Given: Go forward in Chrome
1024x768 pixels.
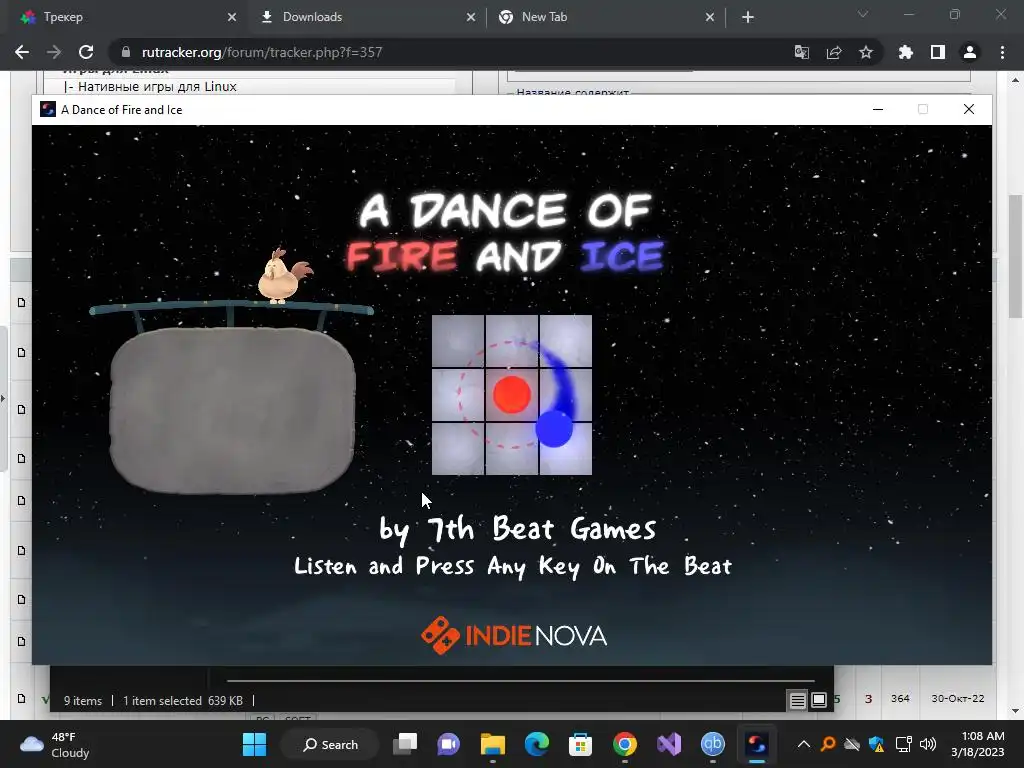Looking at the screenshot, I should pyautogui.click(x=54, y=52).
